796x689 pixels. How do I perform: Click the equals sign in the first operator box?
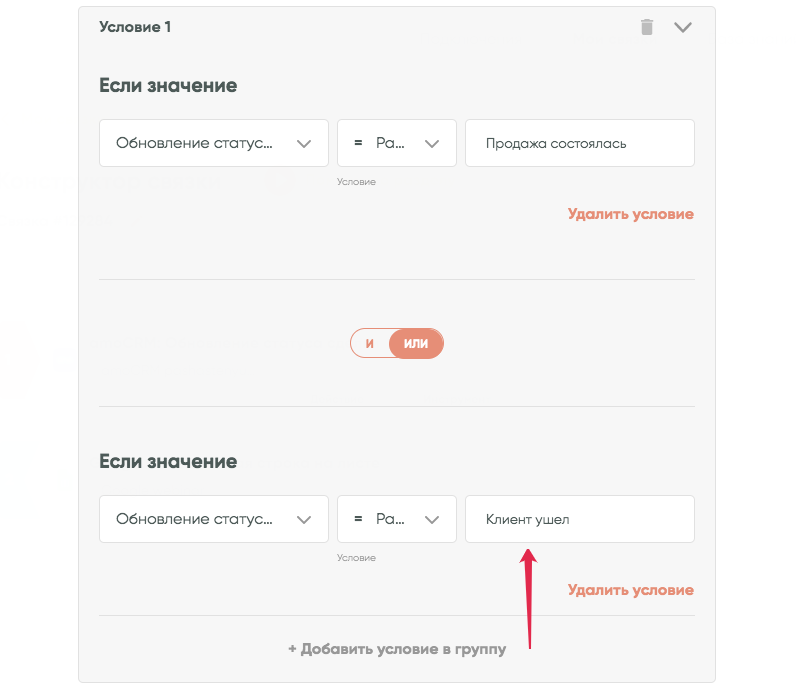358,143
